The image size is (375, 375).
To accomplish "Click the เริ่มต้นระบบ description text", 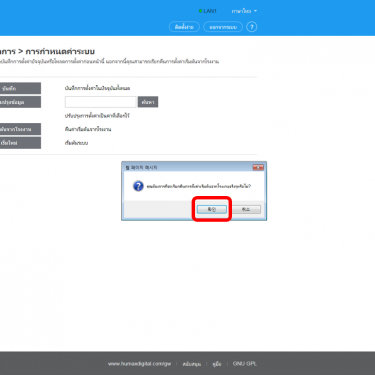I will (76, 143).
